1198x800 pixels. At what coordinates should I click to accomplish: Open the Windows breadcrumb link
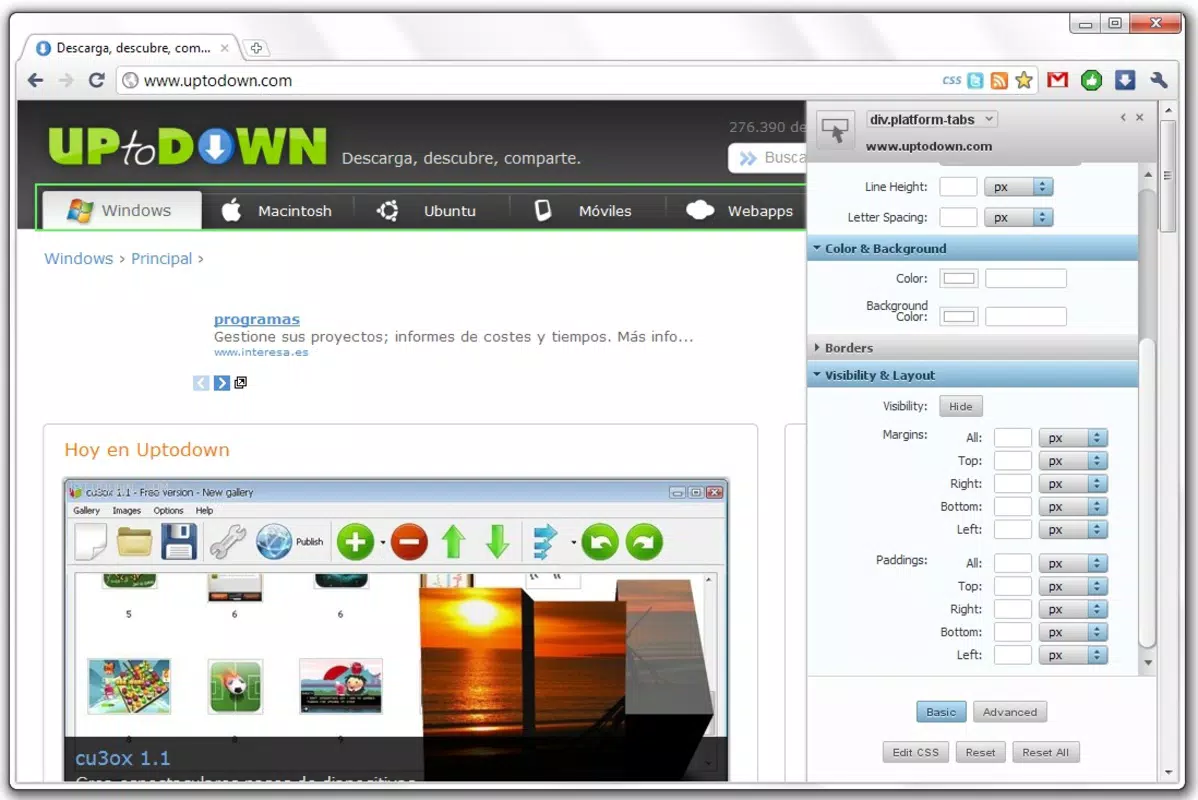(x=78, y=258)
